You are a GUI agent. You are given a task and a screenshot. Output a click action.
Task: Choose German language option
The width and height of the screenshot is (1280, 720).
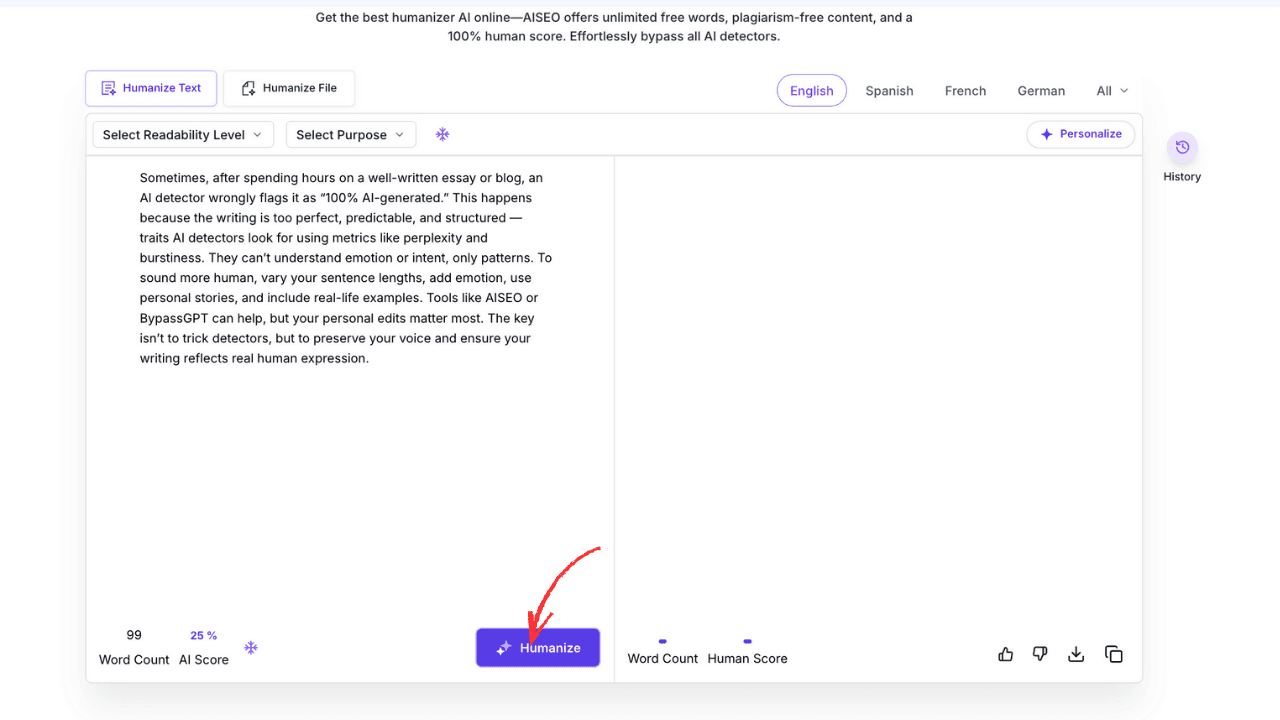pyautogui.click(x=1041, y=90)
